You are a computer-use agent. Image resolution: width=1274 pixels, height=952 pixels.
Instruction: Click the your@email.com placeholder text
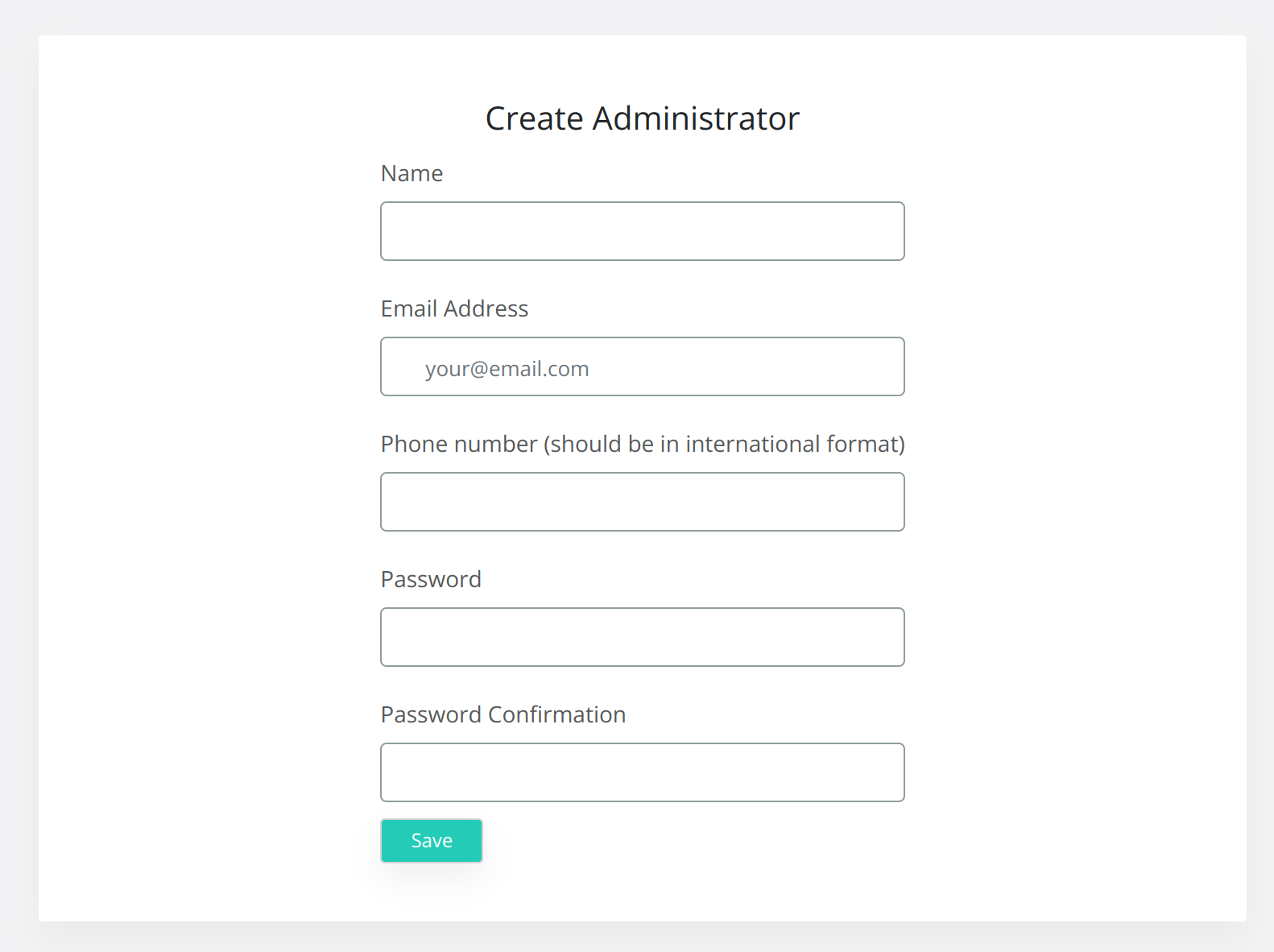507,369
